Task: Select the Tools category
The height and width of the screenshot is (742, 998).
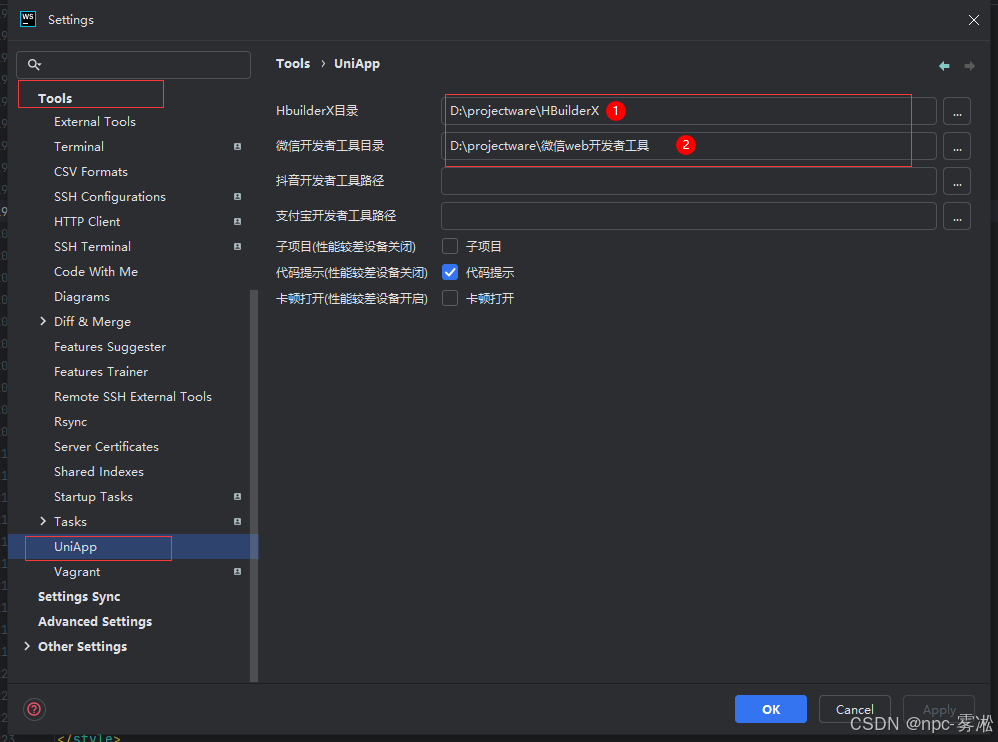Action: coord(55,98)
